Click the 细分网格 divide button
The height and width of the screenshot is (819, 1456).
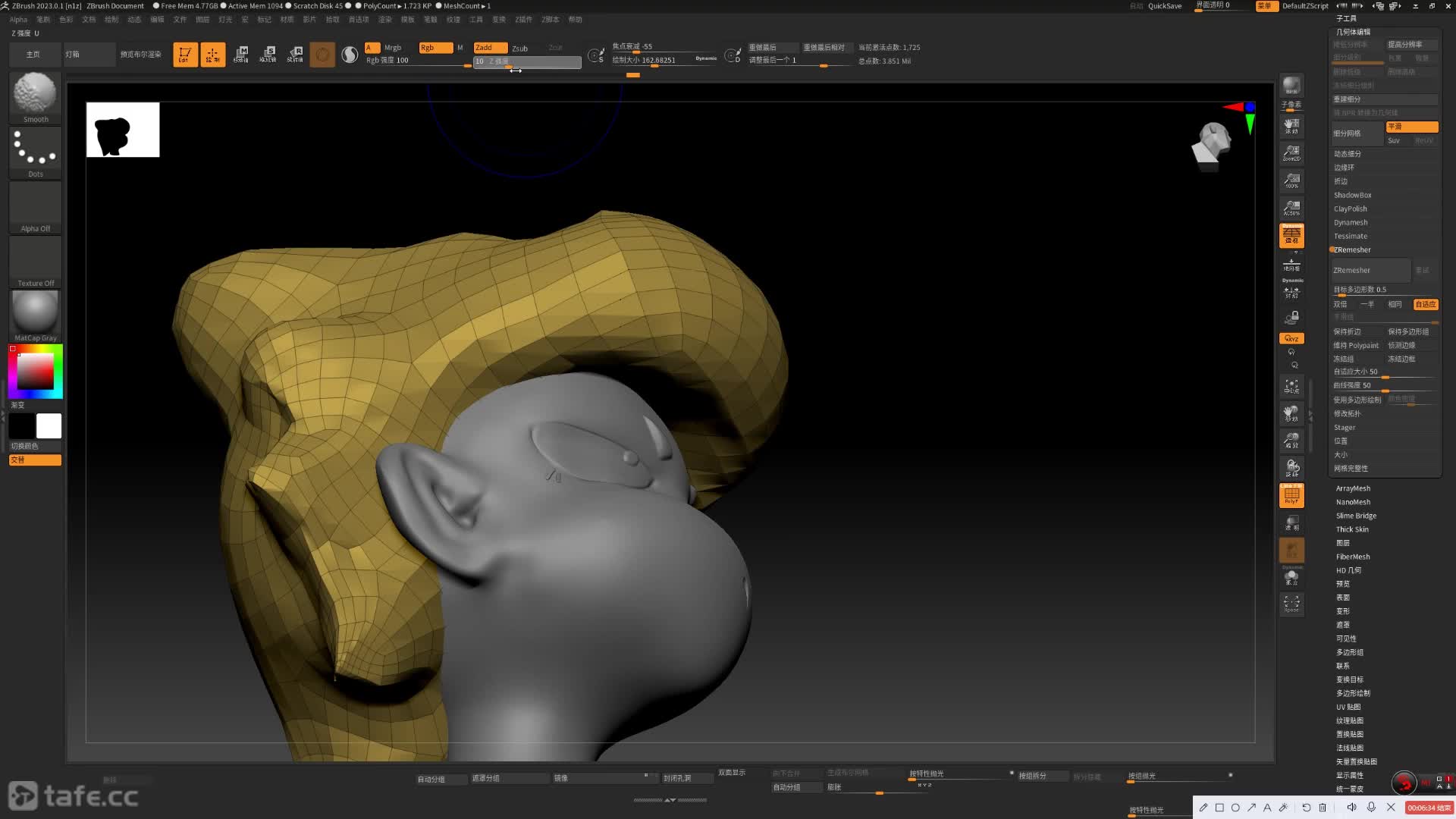pos(1357,133)
